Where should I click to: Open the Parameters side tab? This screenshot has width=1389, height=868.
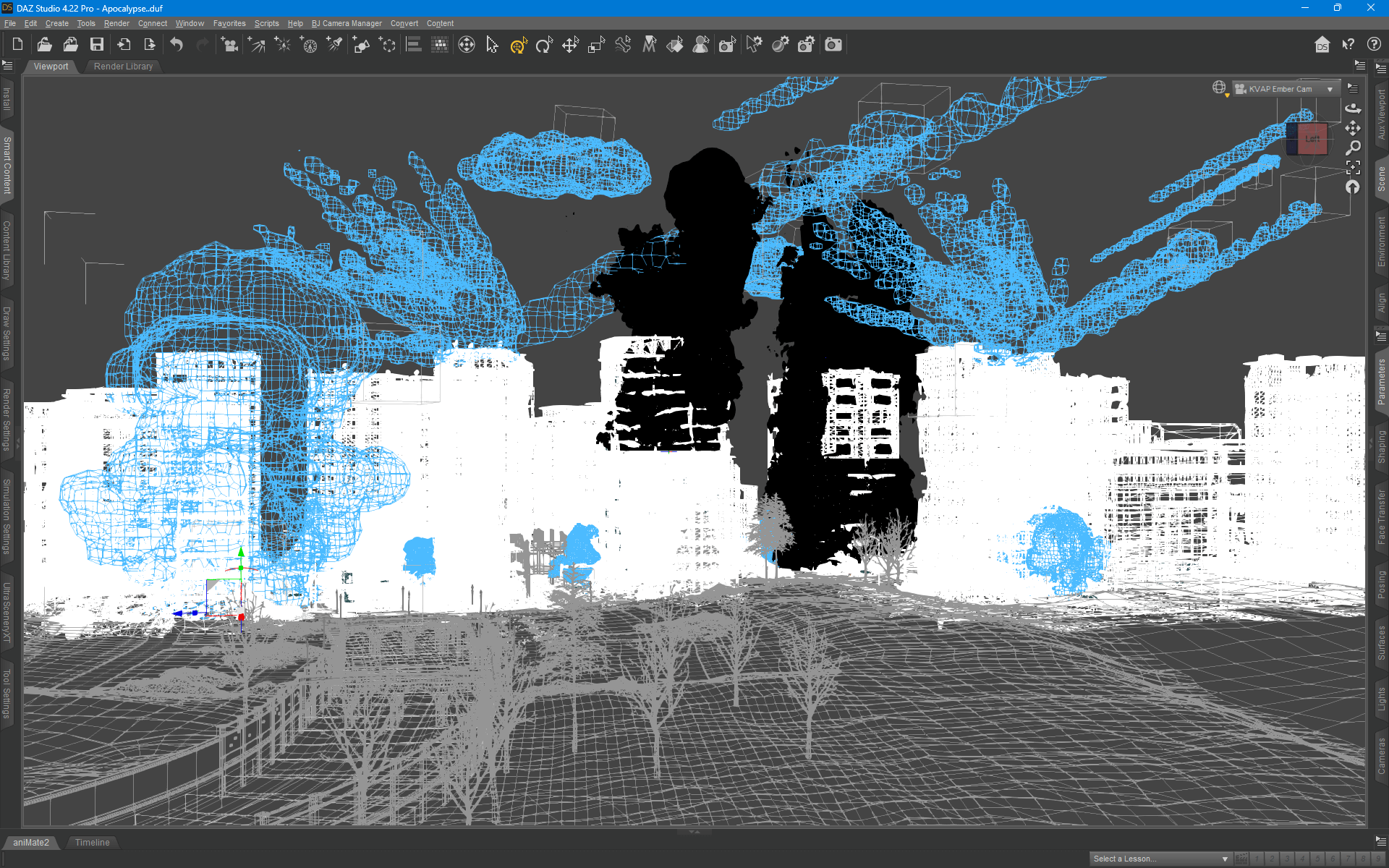point(1381,381)
